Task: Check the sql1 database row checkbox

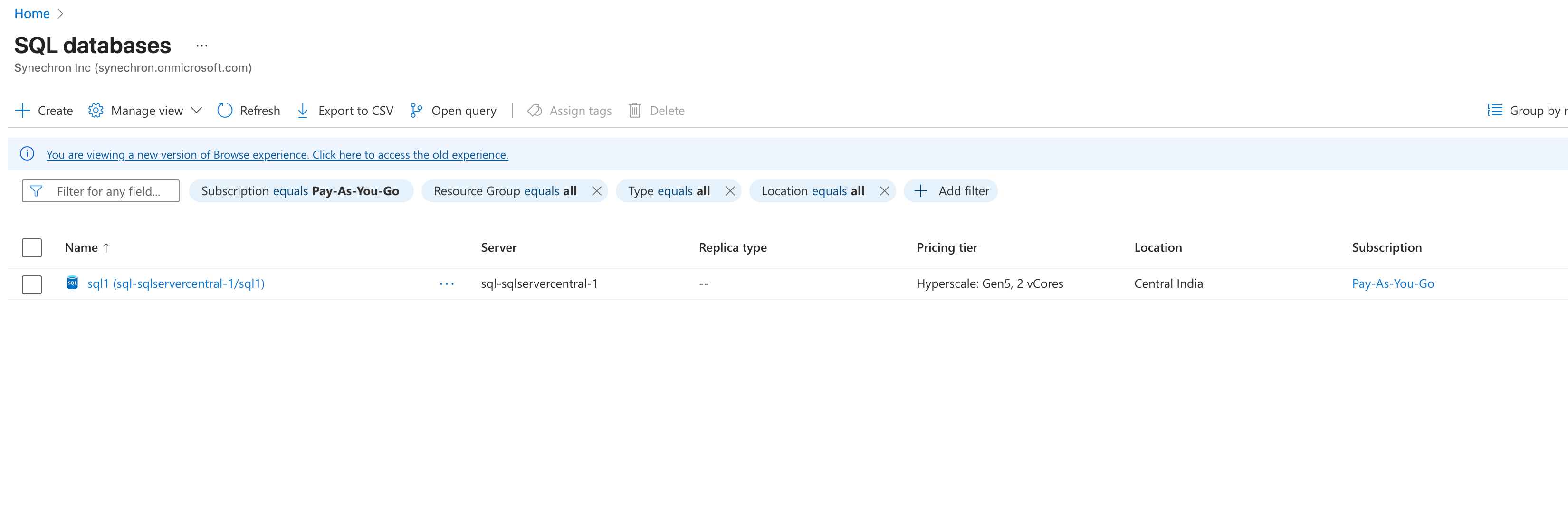Action: 32,284
